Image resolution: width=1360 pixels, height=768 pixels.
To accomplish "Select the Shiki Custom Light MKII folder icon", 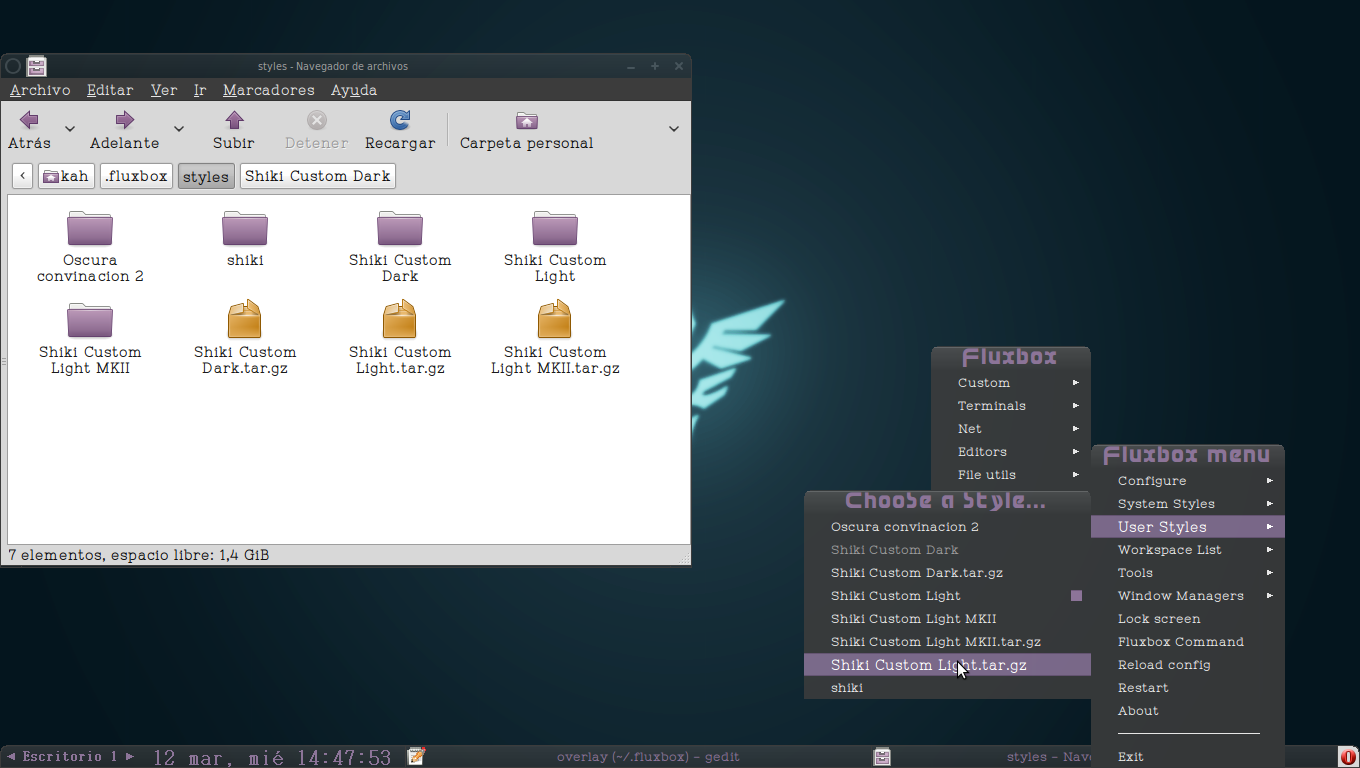I will [x=90, y=320].
